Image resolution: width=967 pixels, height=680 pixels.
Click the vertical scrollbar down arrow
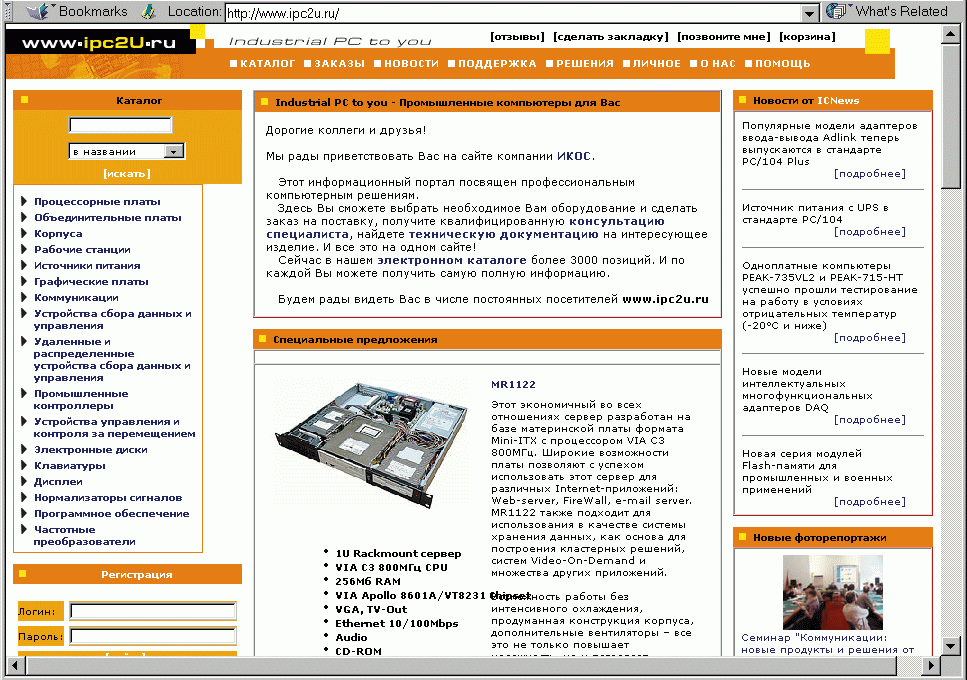951,646
